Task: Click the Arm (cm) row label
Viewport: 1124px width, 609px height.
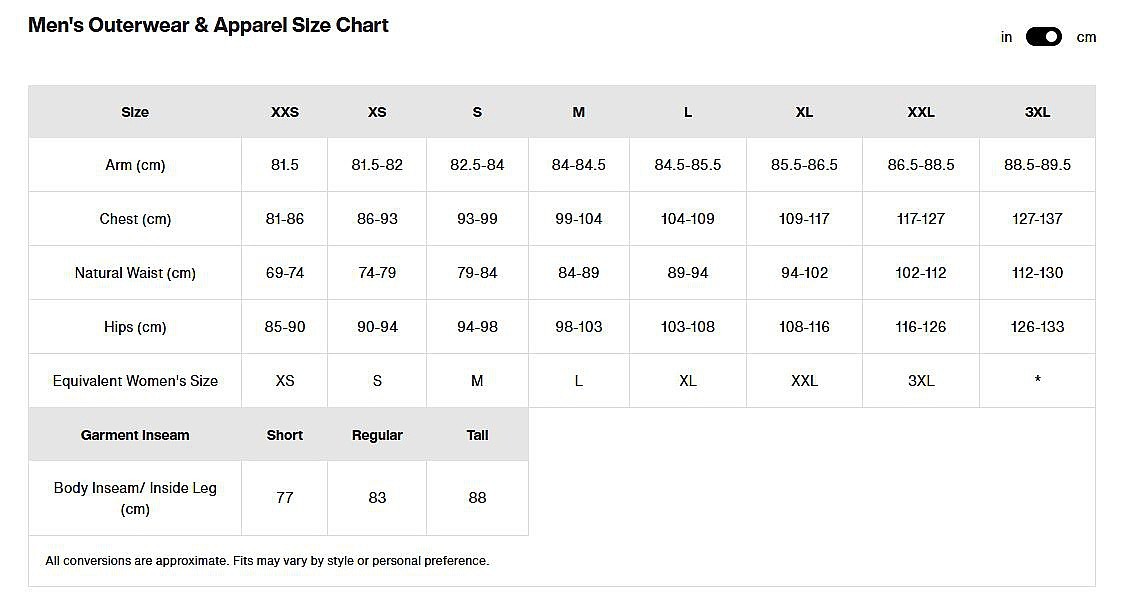Action: (135, 166)
